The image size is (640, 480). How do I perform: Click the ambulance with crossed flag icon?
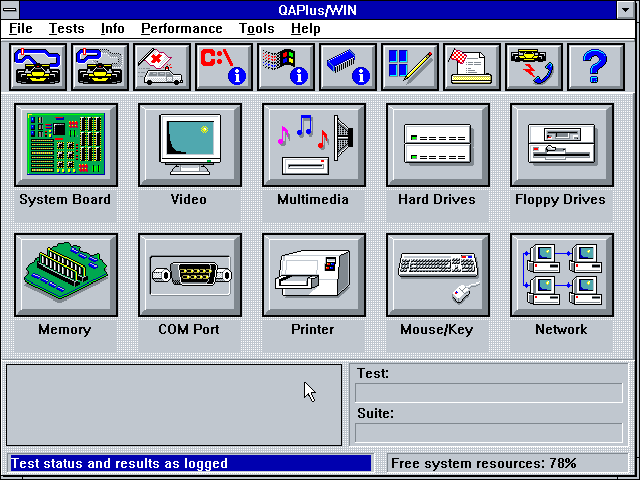[162, 67]
